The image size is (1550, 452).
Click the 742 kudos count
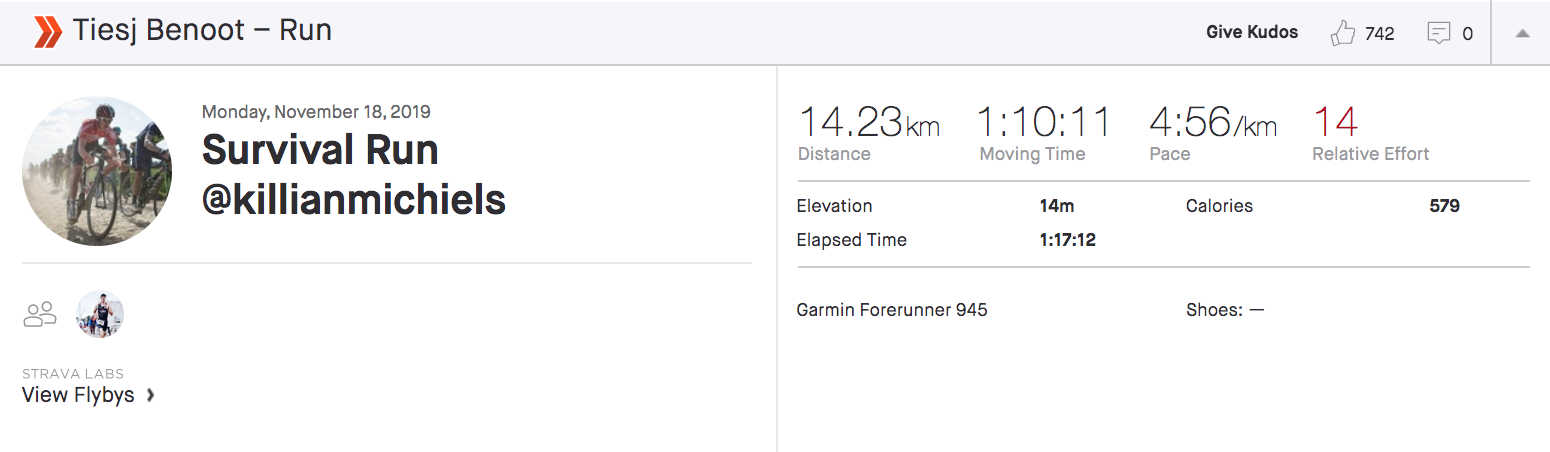pos(1379,34)
